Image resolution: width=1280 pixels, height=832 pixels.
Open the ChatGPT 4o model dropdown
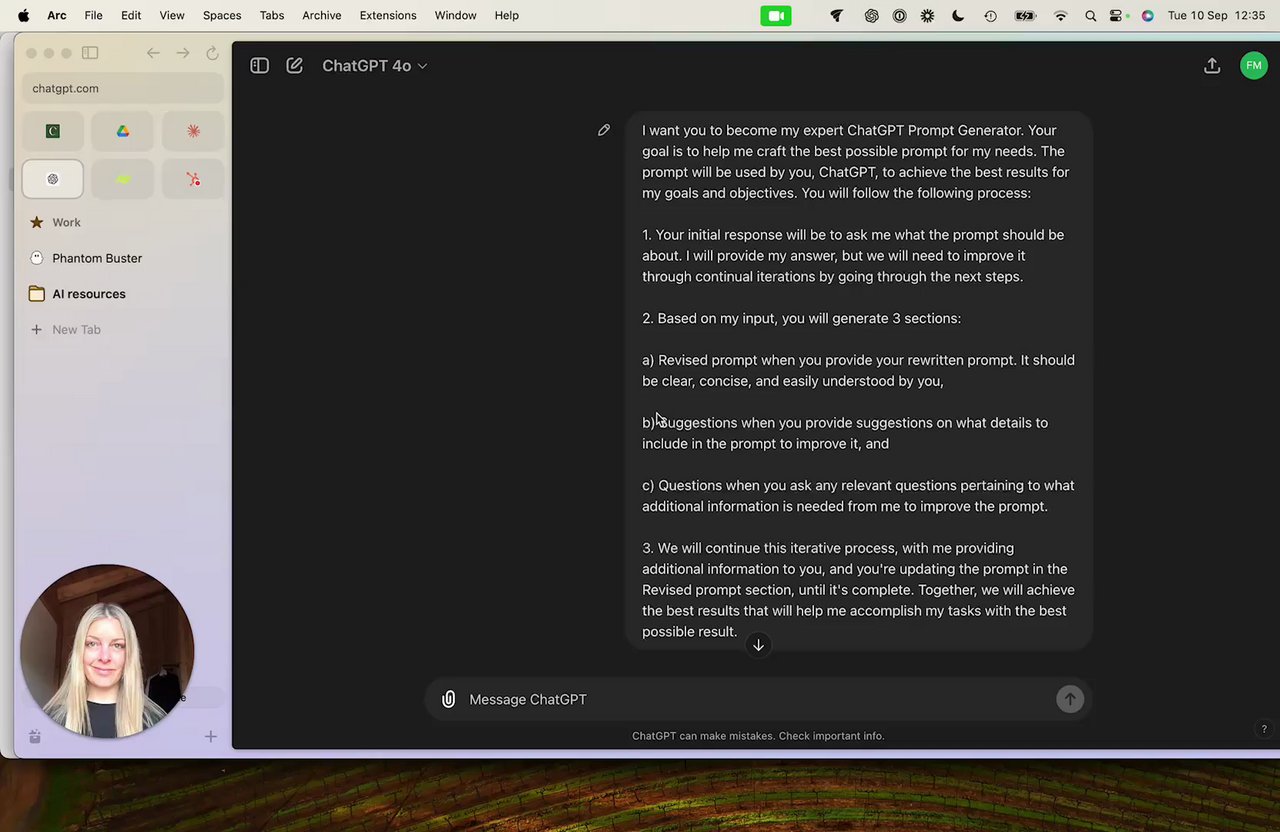[x=375, y=65]
